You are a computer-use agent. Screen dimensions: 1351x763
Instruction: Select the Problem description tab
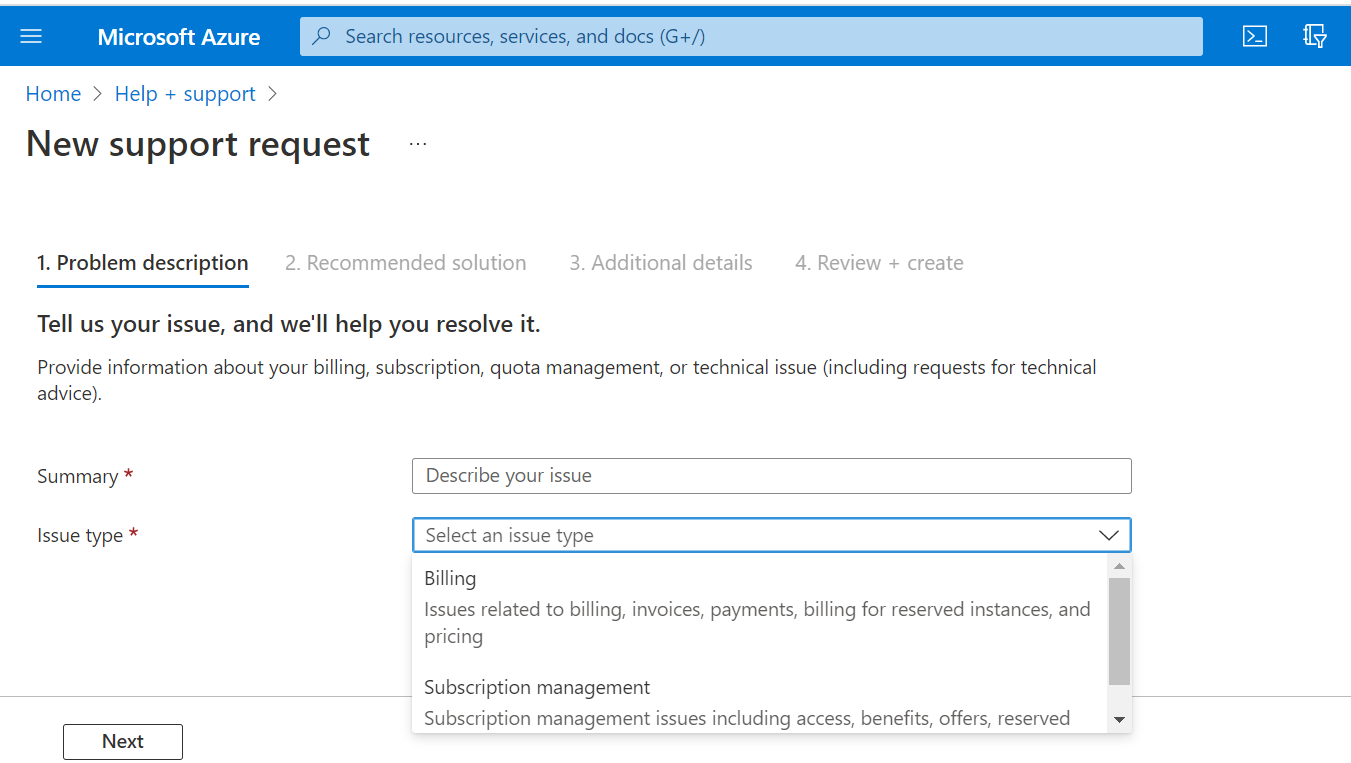pos(143,263)
